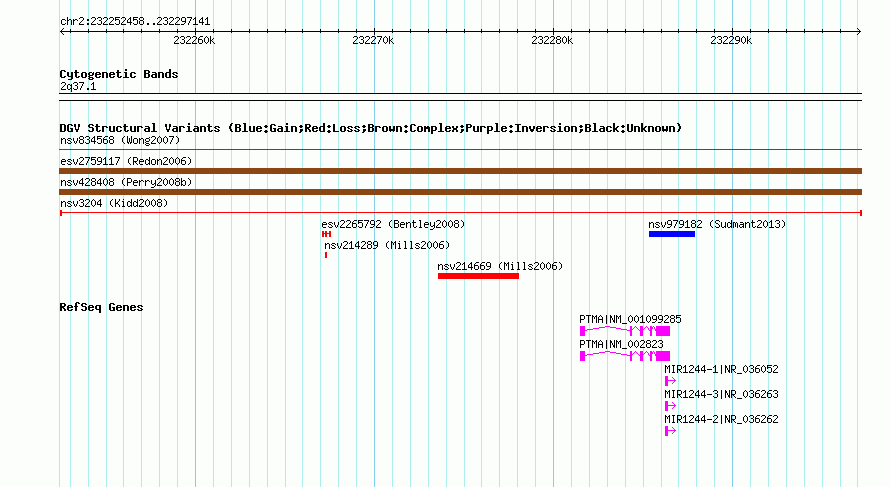Select the tiny red nsv214289 marker
Viewport: 890px width, 487px height.
(326, 255)
